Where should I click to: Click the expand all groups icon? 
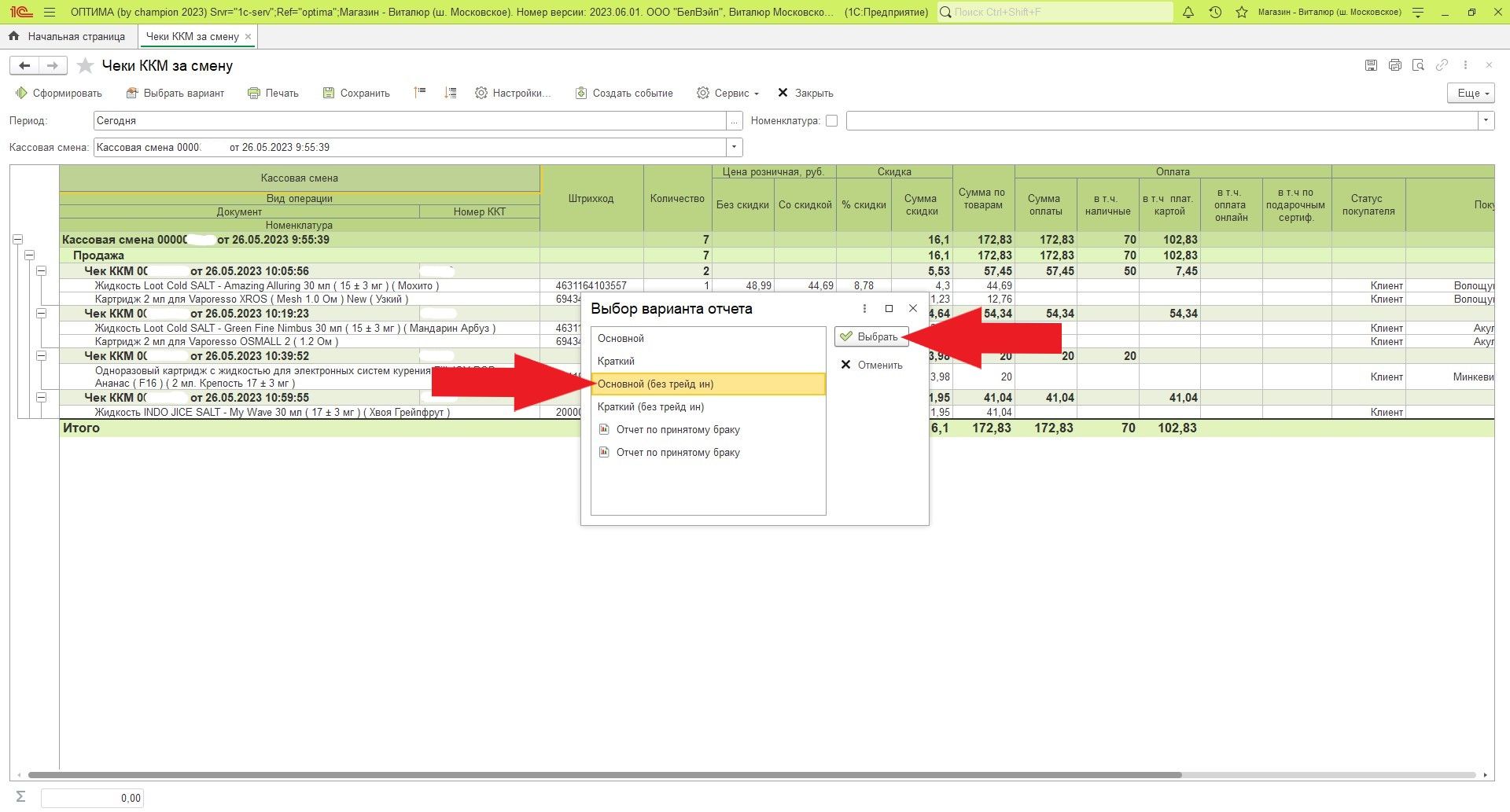click(x=450, y=93)
